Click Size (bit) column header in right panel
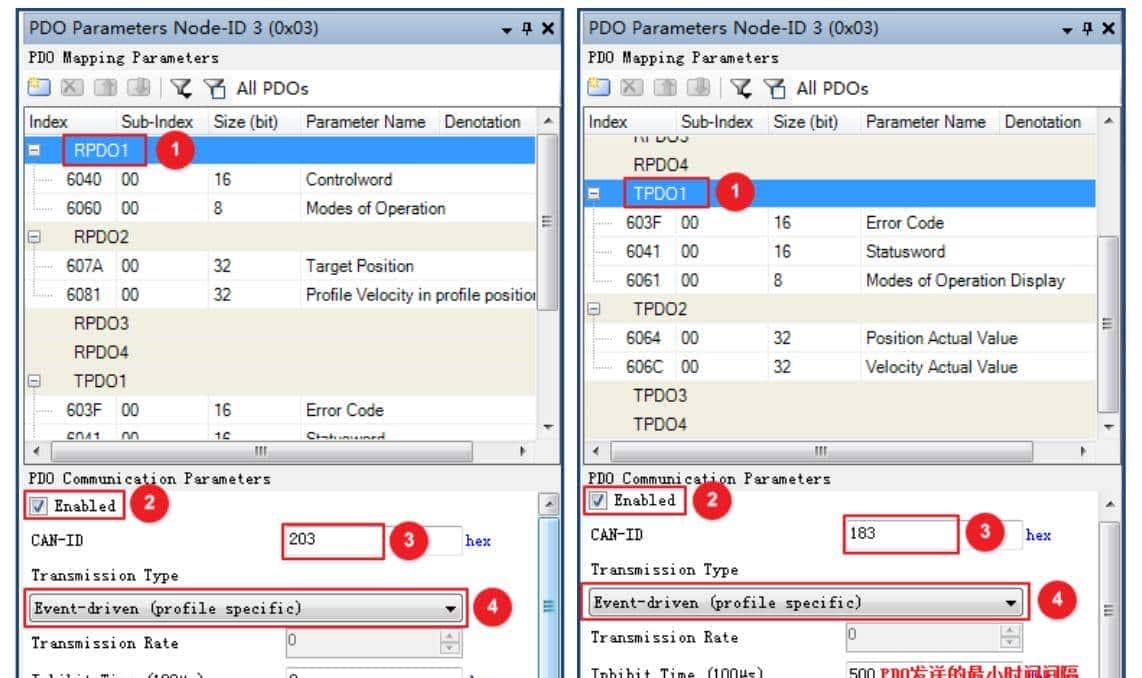The width and height of the screenshot is (1142, 678). tap(816, 122)
